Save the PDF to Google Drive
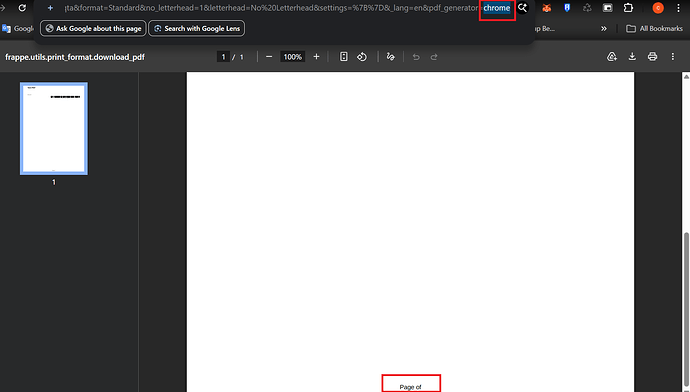Image resolution: width=690 pixels, height=392 pixels. coord(612,57)
